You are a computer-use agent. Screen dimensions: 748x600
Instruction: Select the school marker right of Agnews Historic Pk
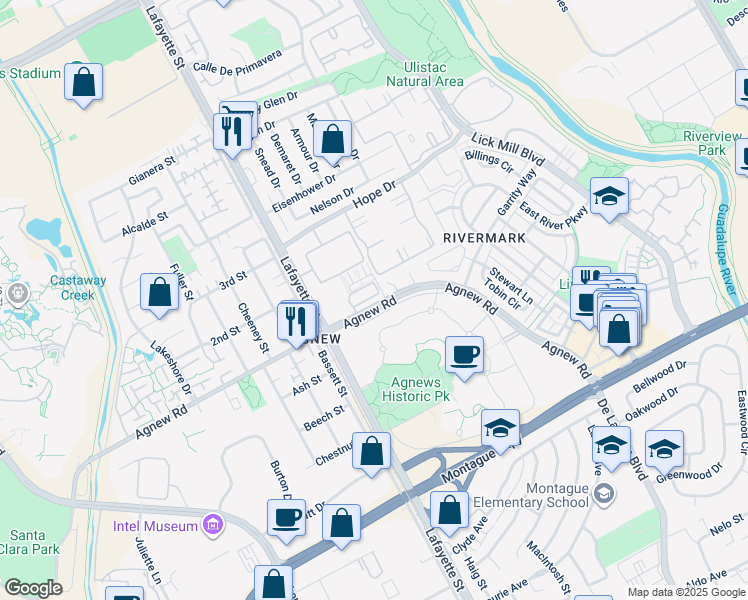click(x=500, y=428)
